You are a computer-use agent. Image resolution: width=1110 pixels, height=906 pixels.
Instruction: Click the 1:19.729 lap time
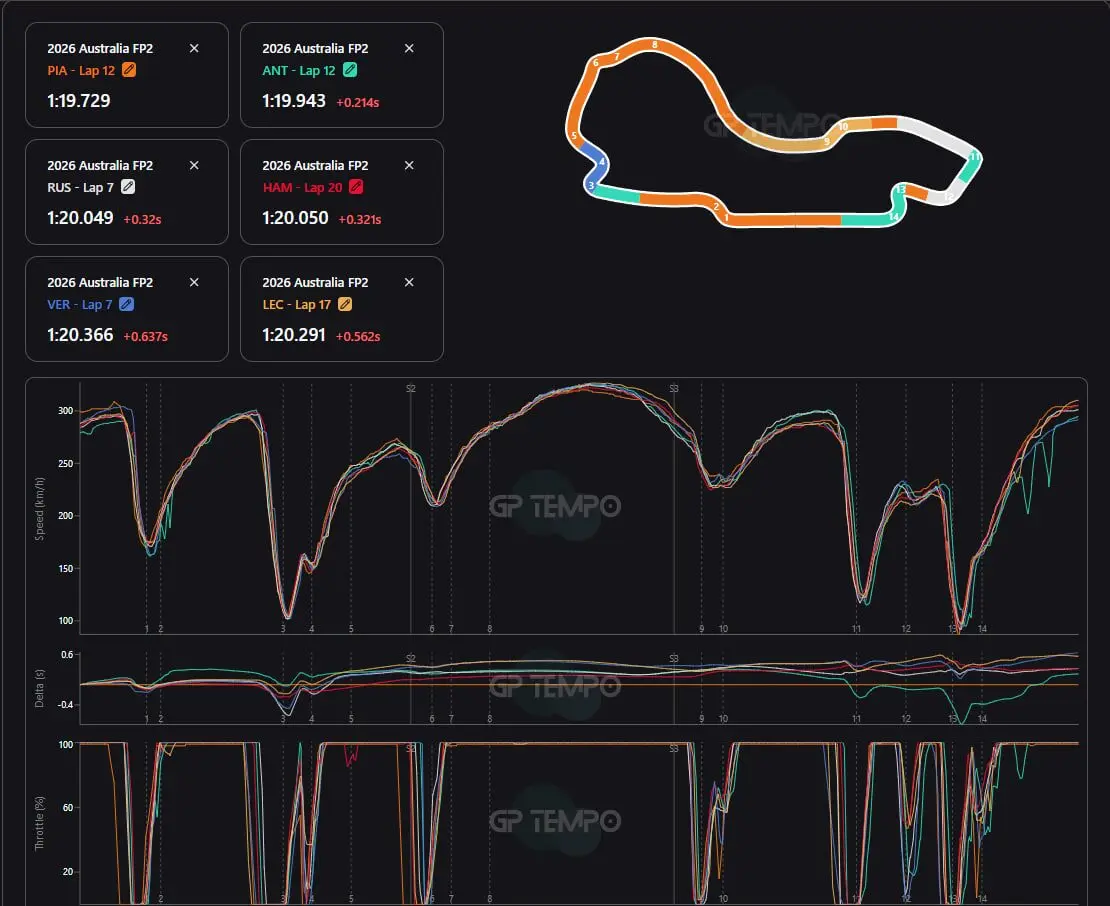(78, 101)
